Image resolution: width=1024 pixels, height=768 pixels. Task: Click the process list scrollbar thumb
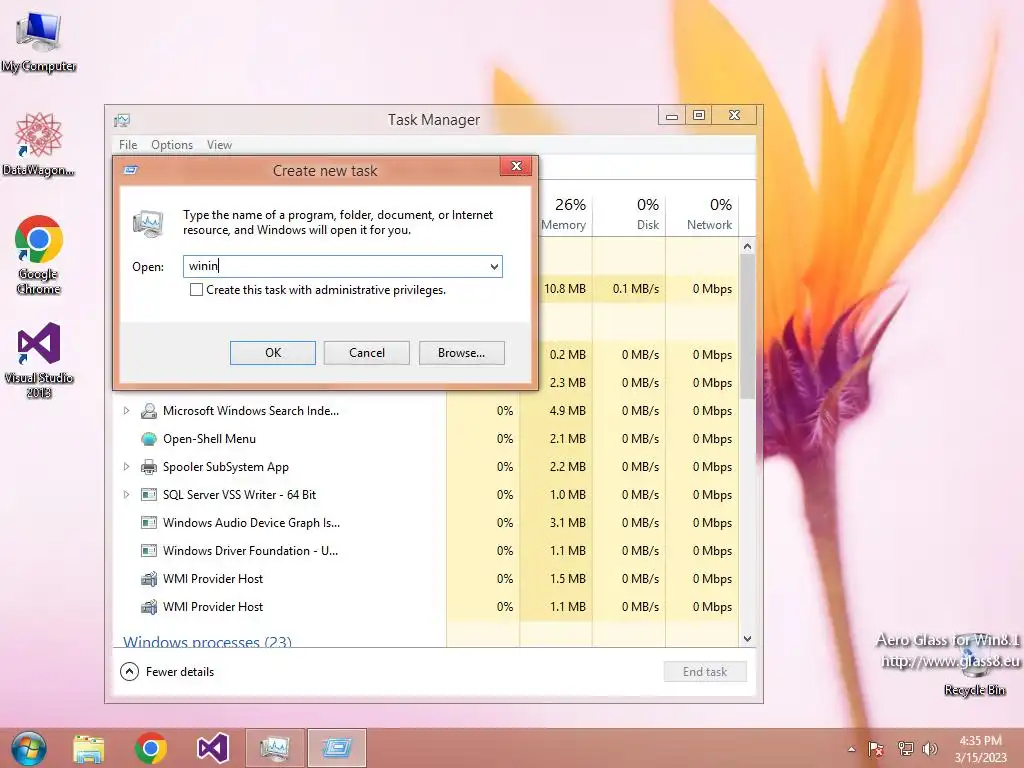(x=748, y=327)
